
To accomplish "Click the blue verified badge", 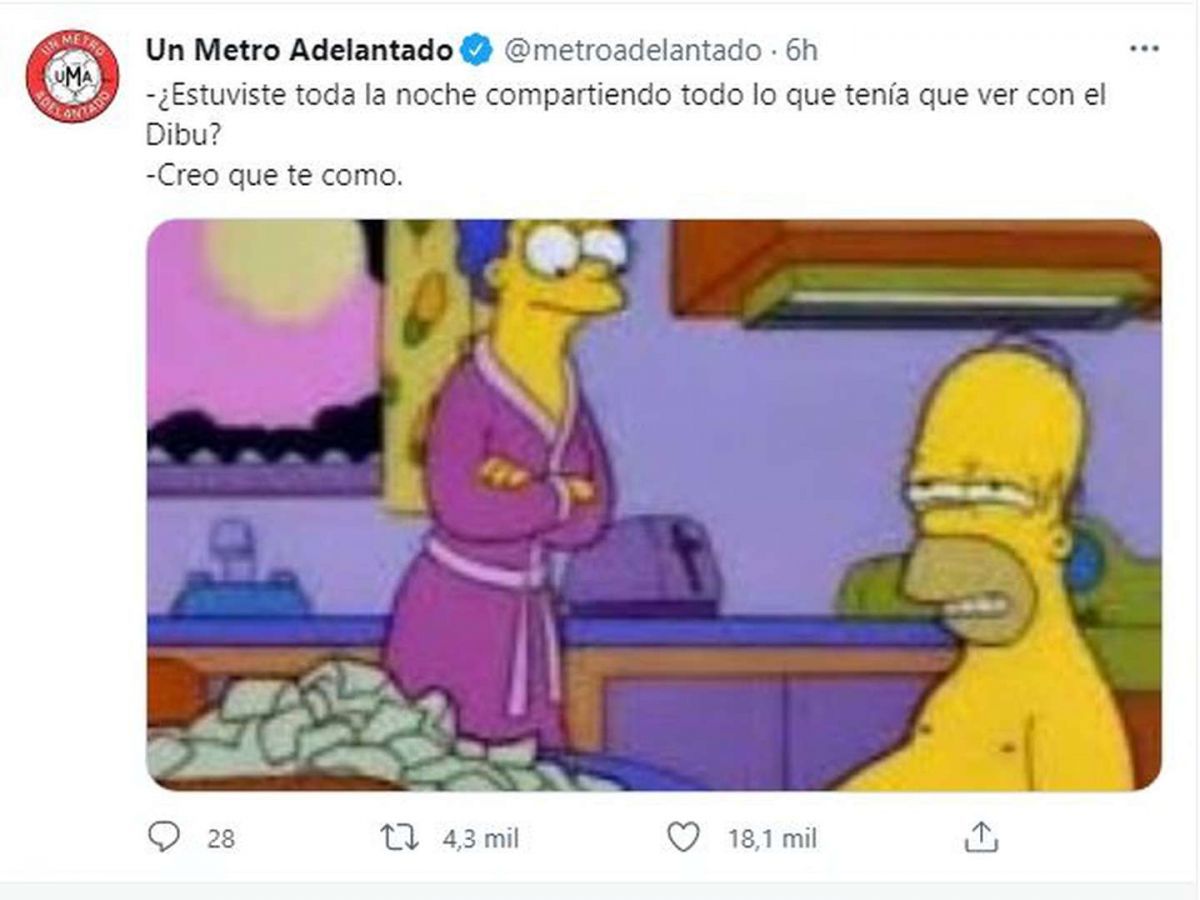I will coord(476,49).
